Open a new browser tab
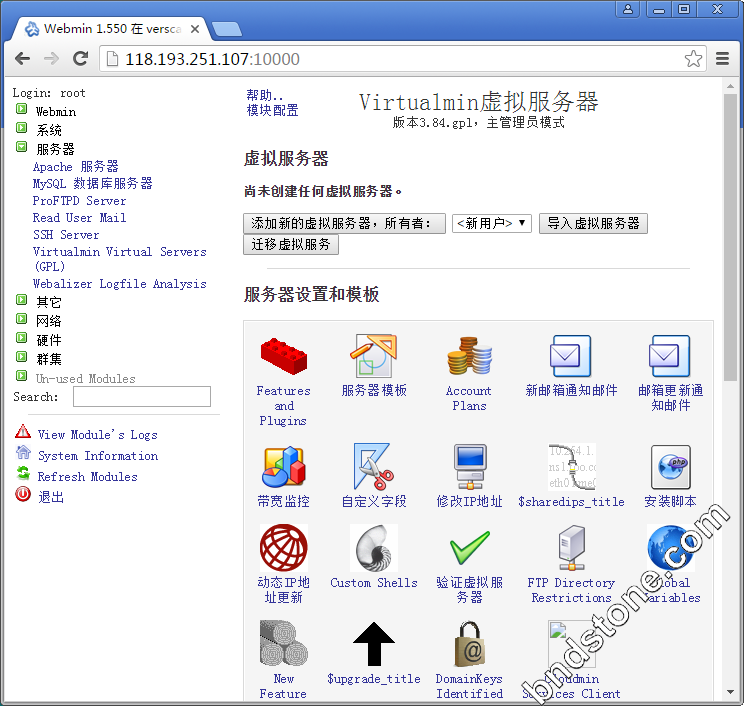 [x=227, y=29]
